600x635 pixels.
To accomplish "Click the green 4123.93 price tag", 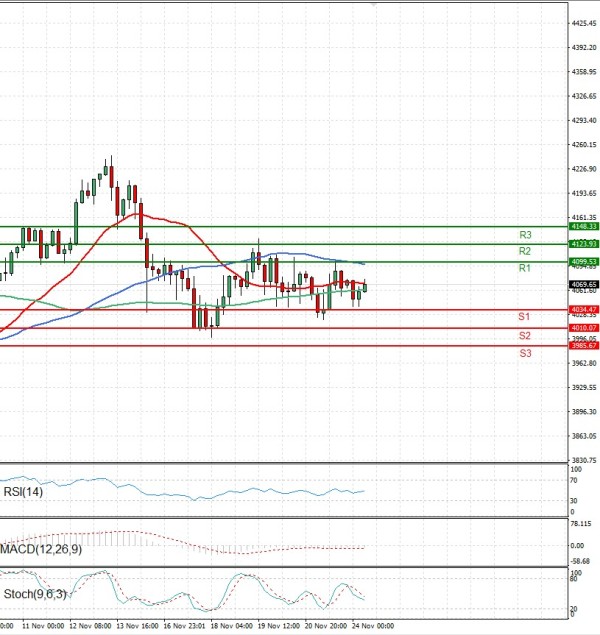I will 583,244.
